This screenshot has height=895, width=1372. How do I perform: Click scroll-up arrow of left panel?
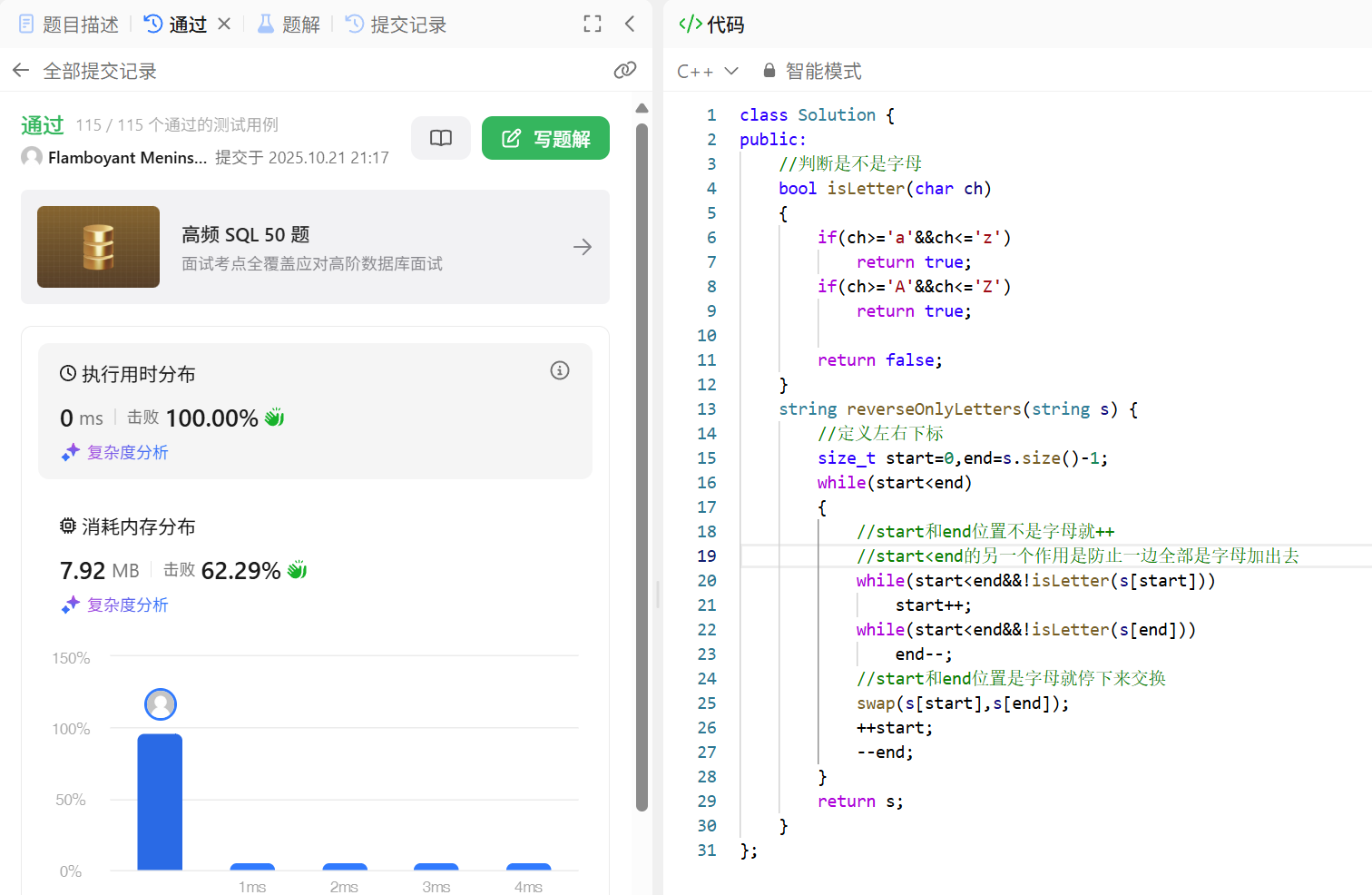[x=642, y=108]
